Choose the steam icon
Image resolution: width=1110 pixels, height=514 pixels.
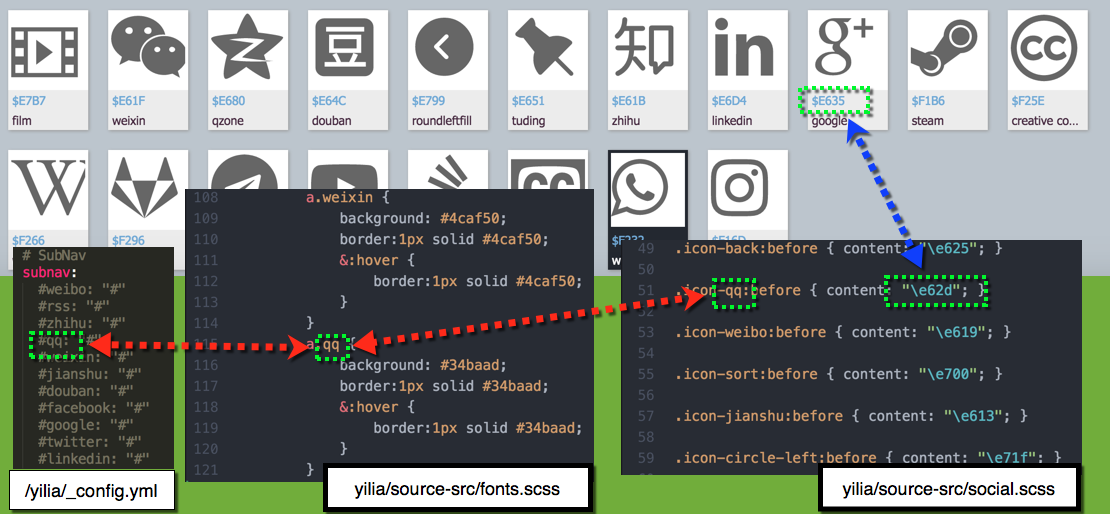click(x=947, y=49)
